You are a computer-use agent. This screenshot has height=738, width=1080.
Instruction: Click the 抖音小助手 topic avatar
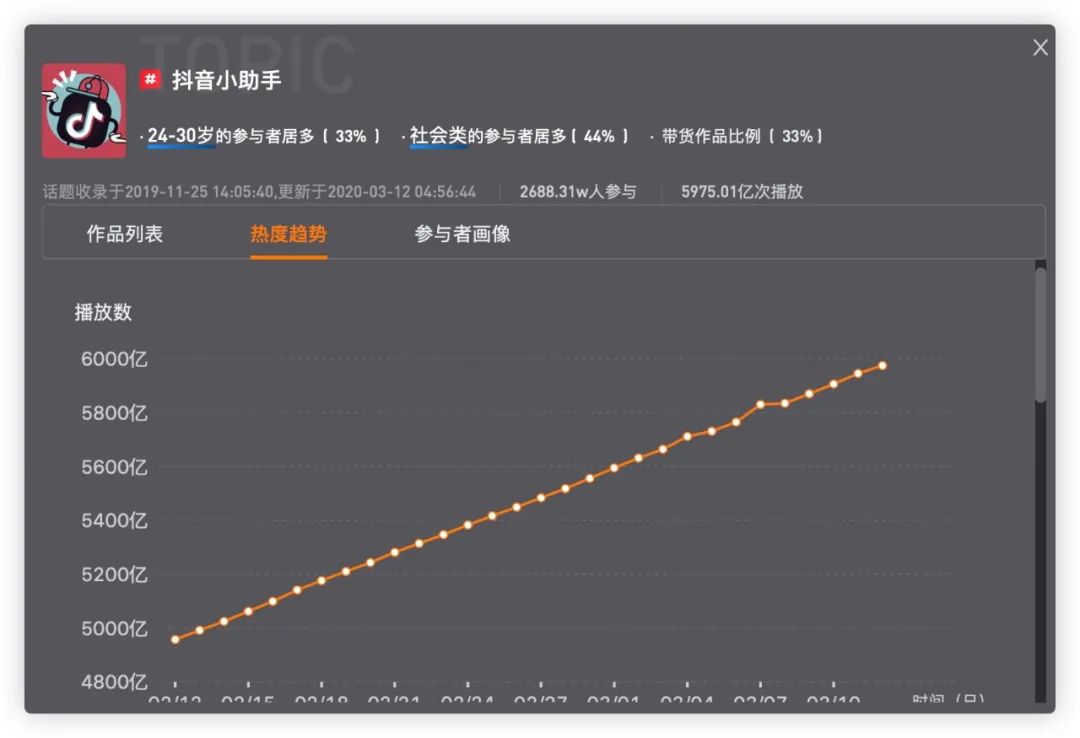[x=84, y=111]
